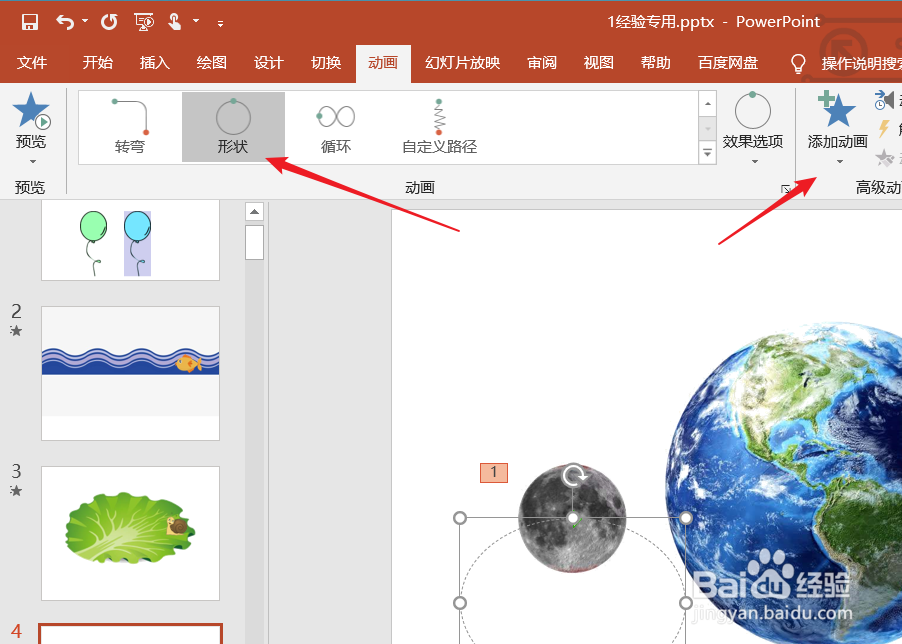This screenshot has height=644, width=902.
Task: Choose the 循环 motion path animation
Action: coord(336,127)
